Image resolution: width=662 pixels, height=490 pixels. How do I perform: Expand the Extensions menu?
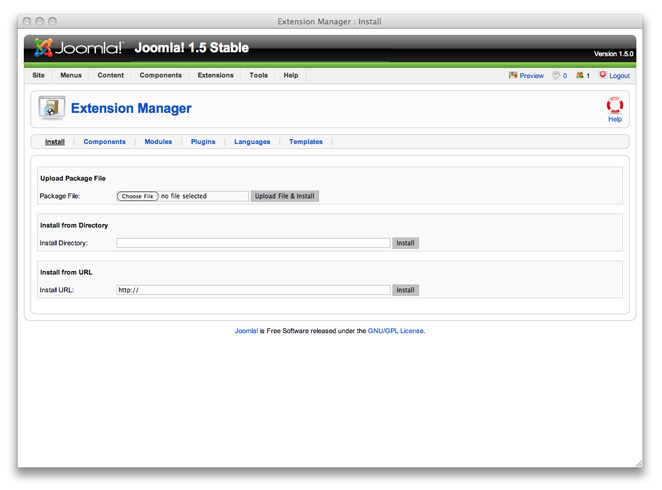215,75
